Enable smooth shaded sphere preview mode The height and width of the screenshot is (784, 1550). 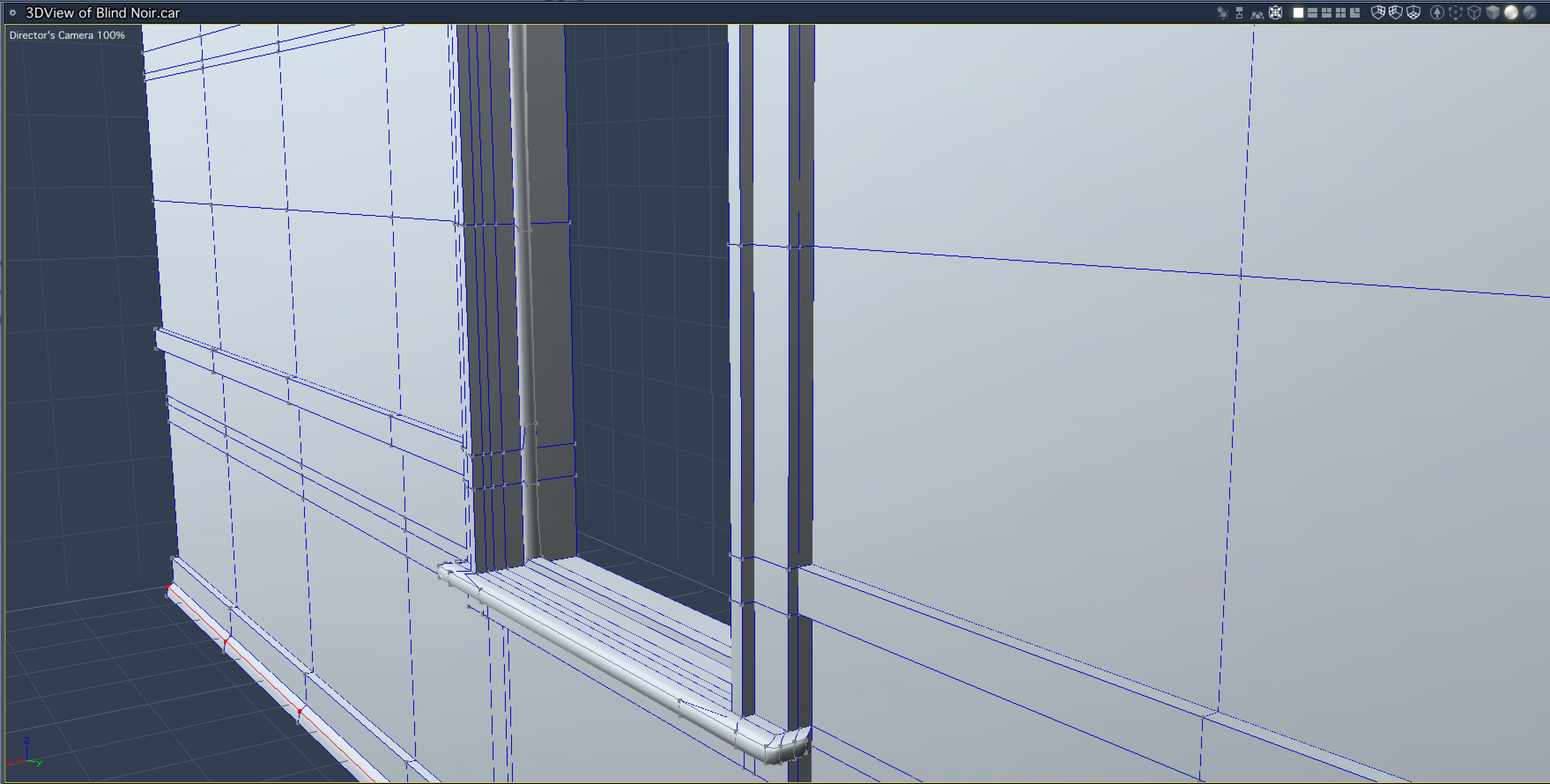tap(1511, 13)
